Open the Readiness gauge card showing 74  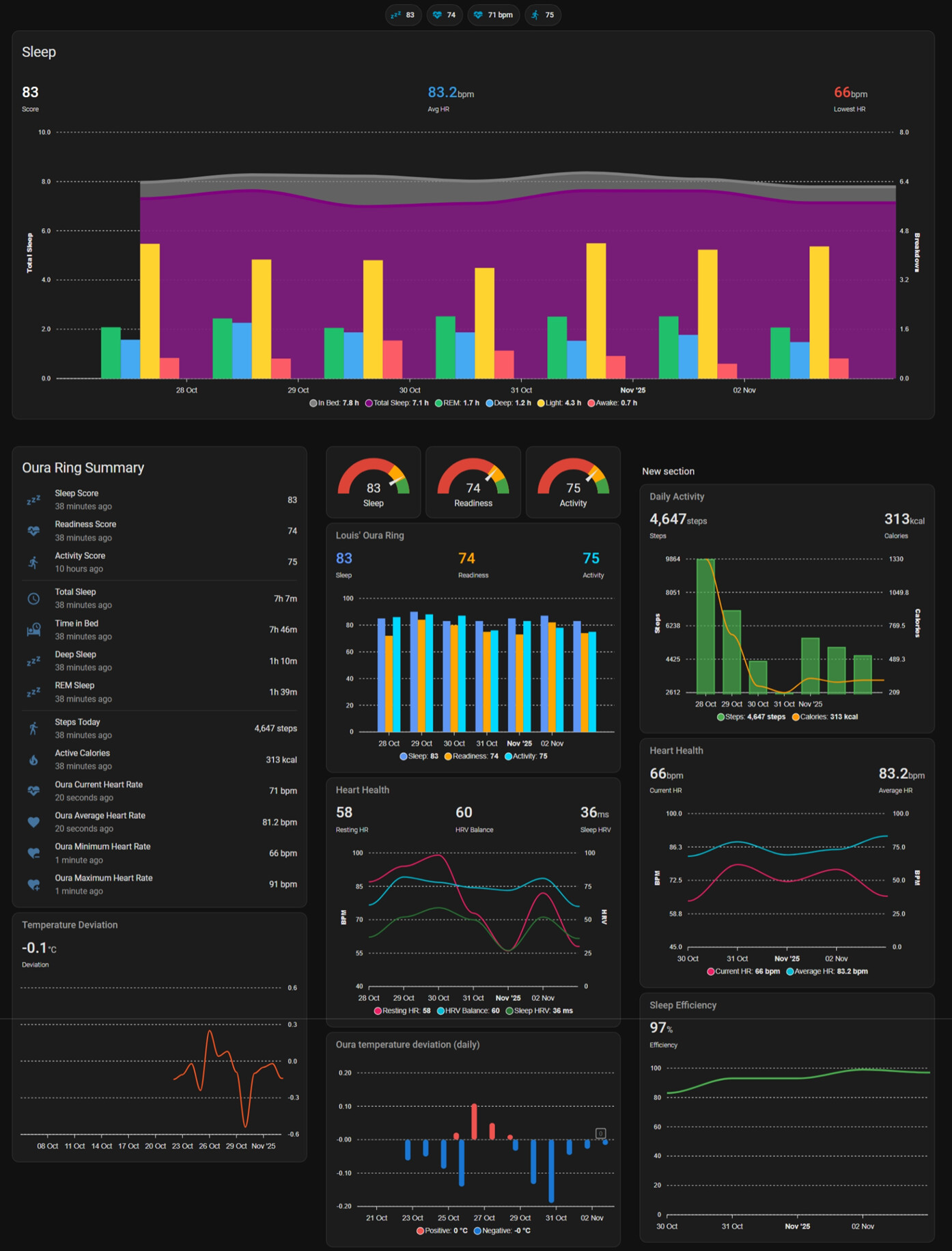point(473,482)
